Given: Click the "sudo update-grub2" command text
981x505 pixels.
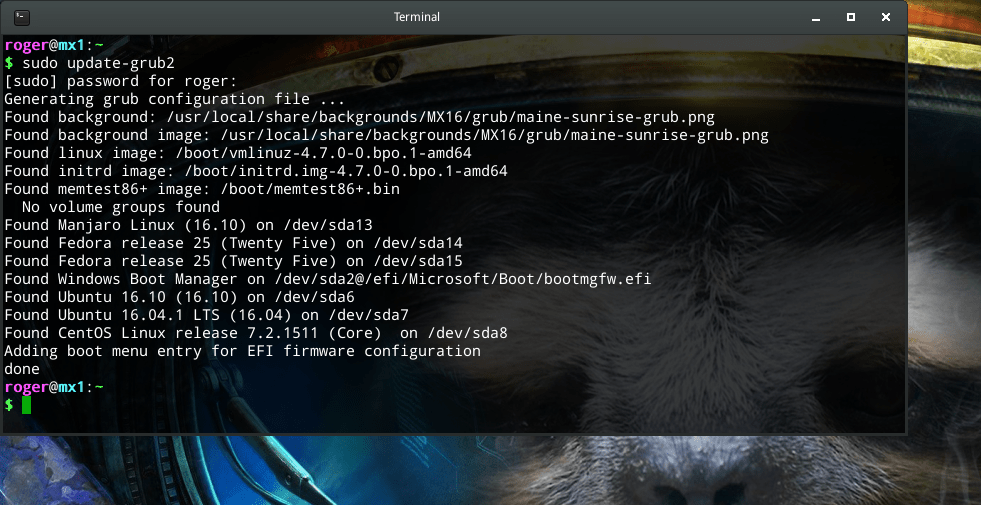Looking at the screenshot, I should coord(98,63).
